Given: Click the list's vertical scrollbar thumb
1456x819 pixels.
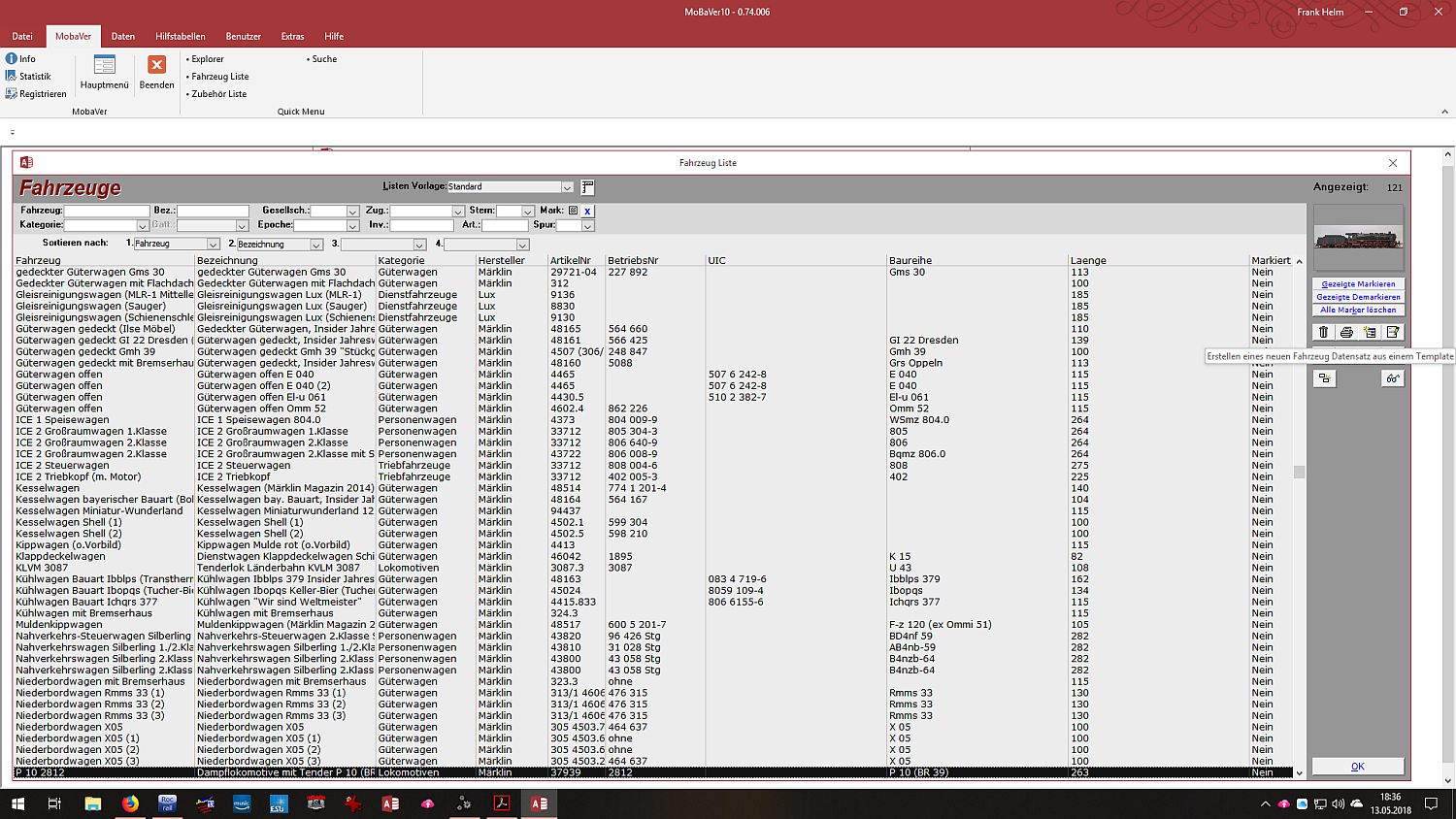Looking at the screenshot, I should 1299,472.
